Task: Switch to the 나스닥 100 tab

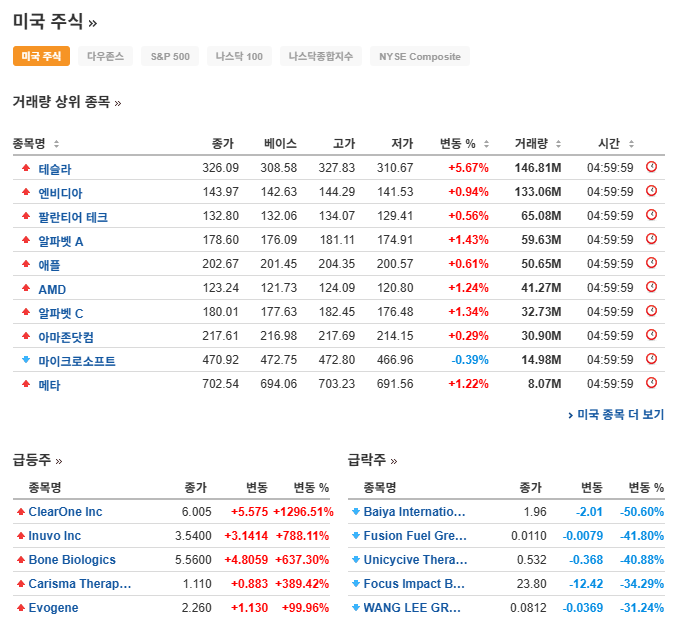Action: coord(239,56)
